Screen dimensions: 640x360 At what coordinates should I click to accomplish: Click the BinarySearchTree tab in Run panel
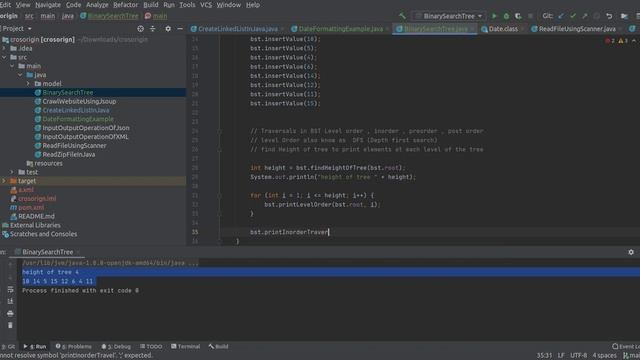point(48,252)
